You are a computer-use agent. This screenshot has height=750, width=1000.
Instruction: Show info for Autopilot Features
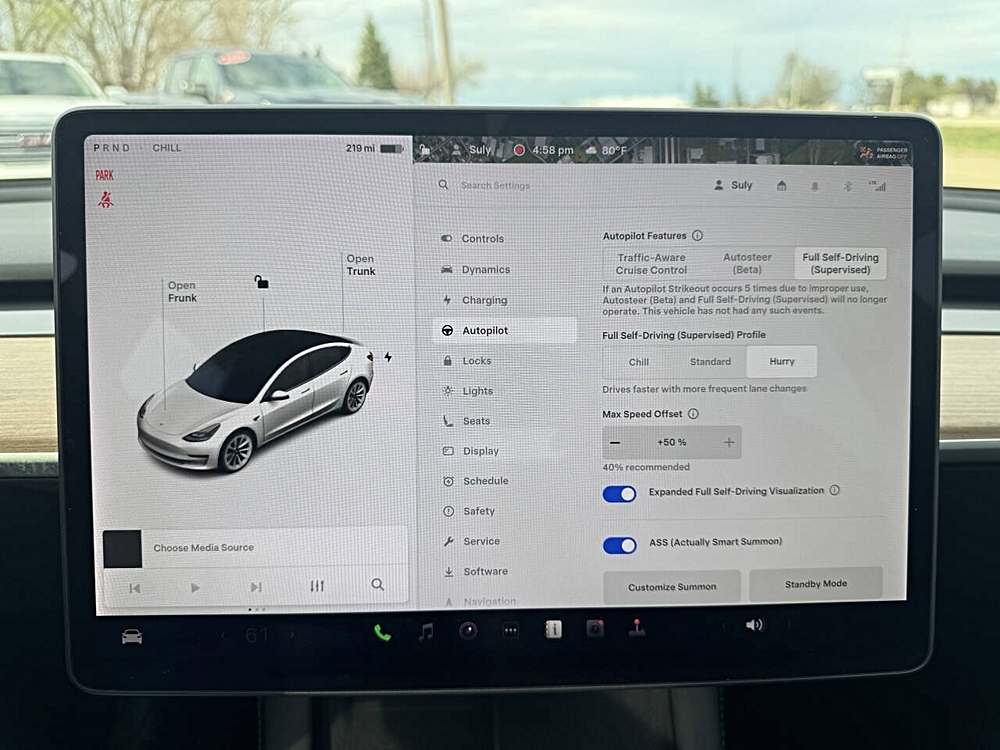[697, 236]
